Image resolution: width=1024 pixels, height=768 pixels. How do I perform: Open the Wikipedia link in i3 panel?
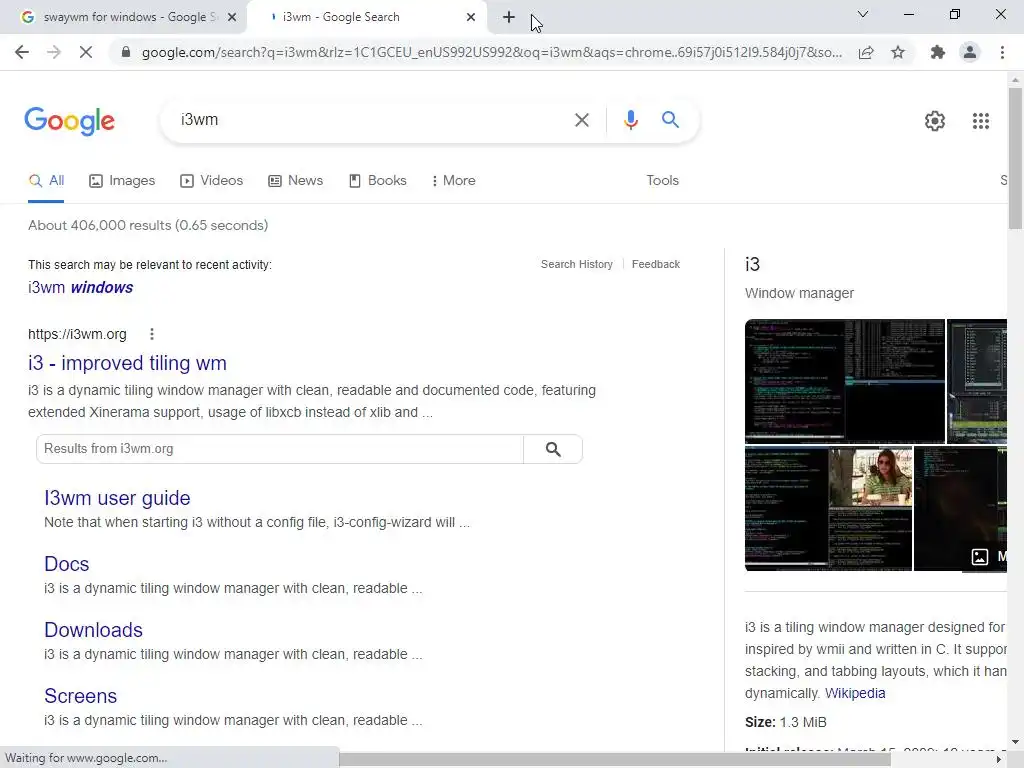(x=855, y=694)
